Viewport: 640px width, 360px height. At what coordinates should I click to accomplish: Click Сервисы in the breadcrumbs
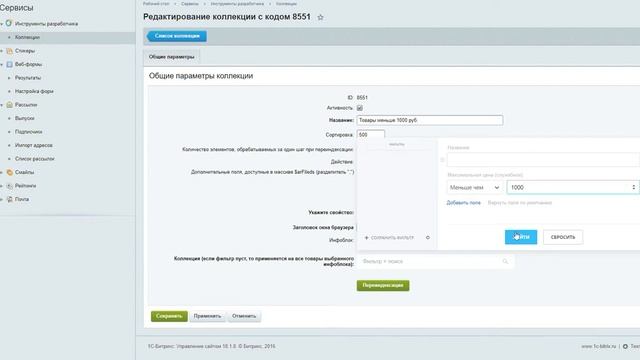190,4
